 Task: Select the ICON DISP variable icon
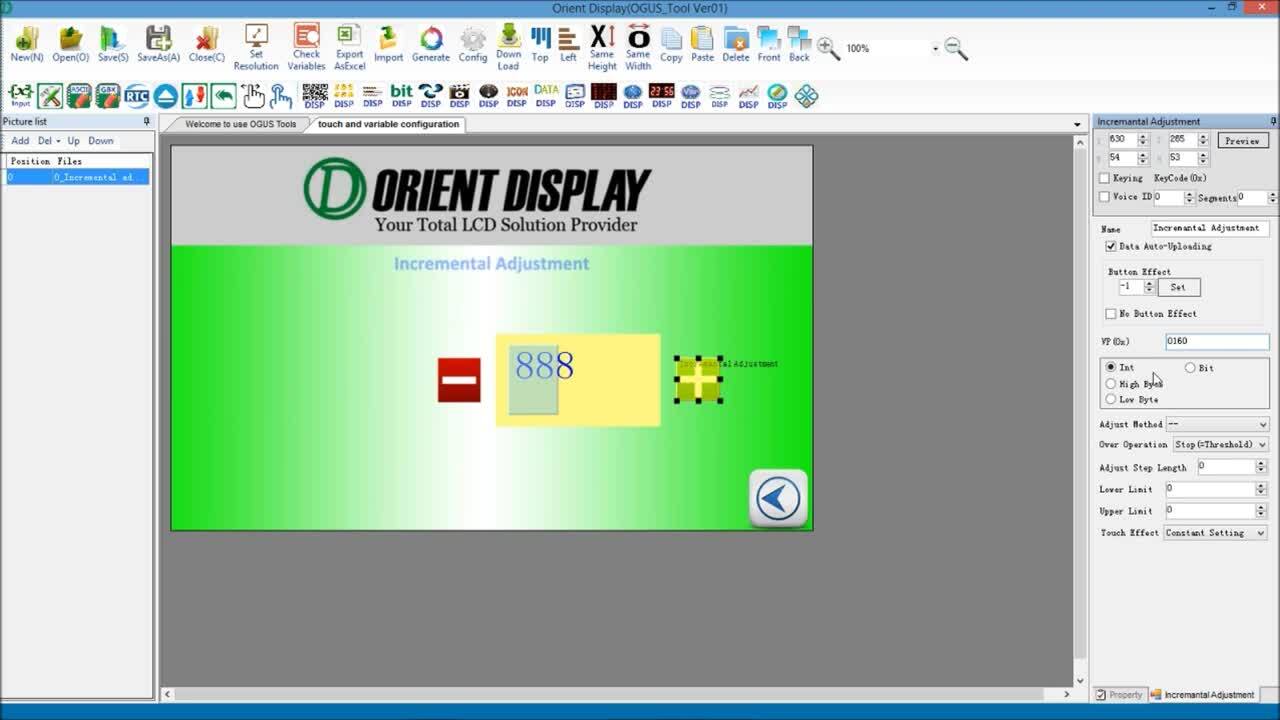(517, 96)
